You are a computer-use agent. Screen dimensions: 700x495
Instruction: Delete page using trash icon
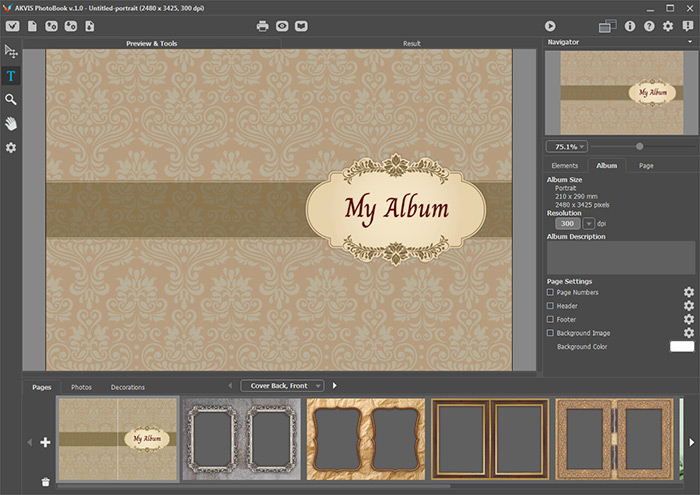pos(45,482)
